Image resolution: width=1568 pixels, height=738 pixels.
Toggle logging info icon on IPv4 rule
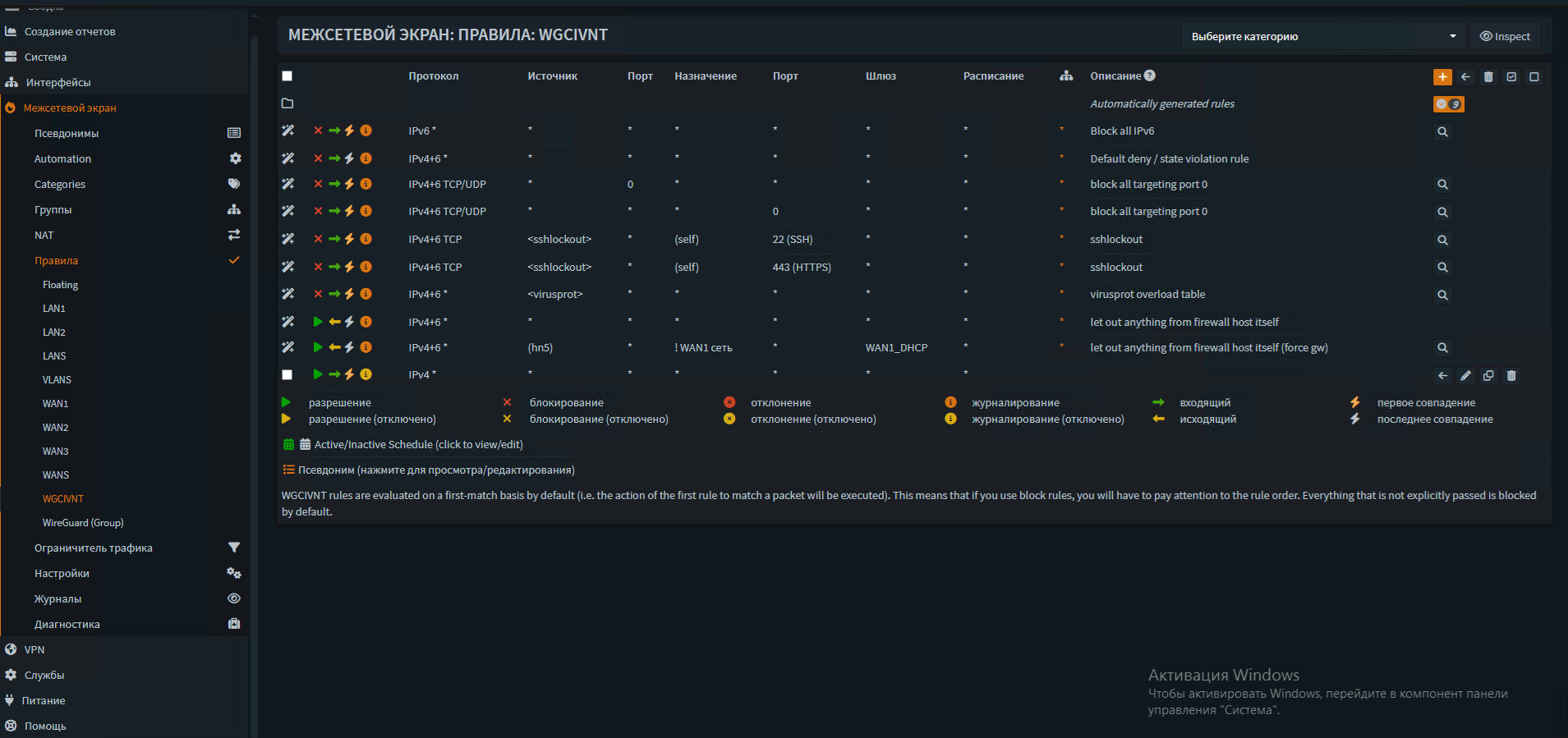pyautogui.click(x=366, y=374)
